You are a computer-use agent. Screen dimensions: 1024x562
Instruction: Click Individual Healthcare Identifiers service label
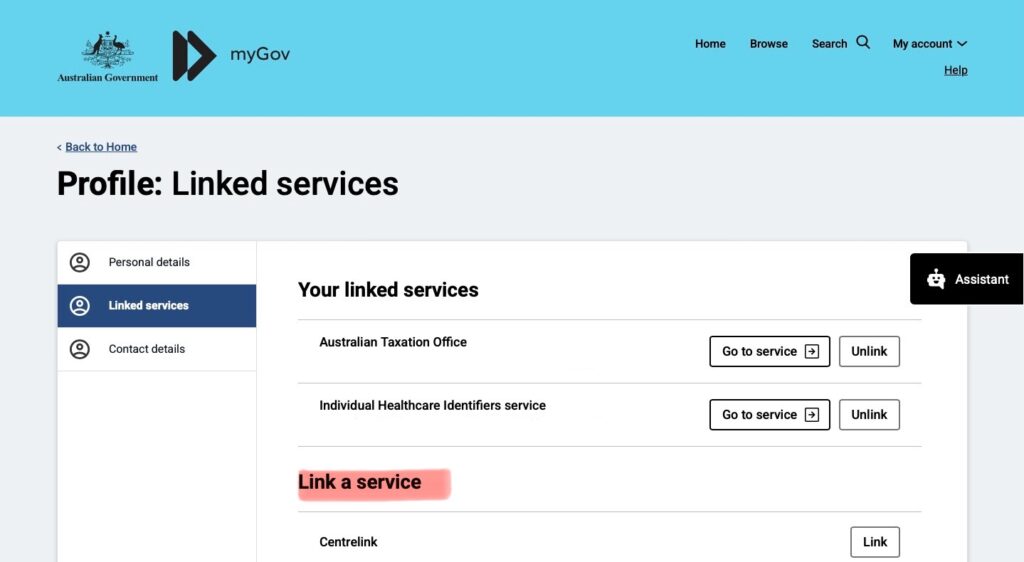point(432,405)
